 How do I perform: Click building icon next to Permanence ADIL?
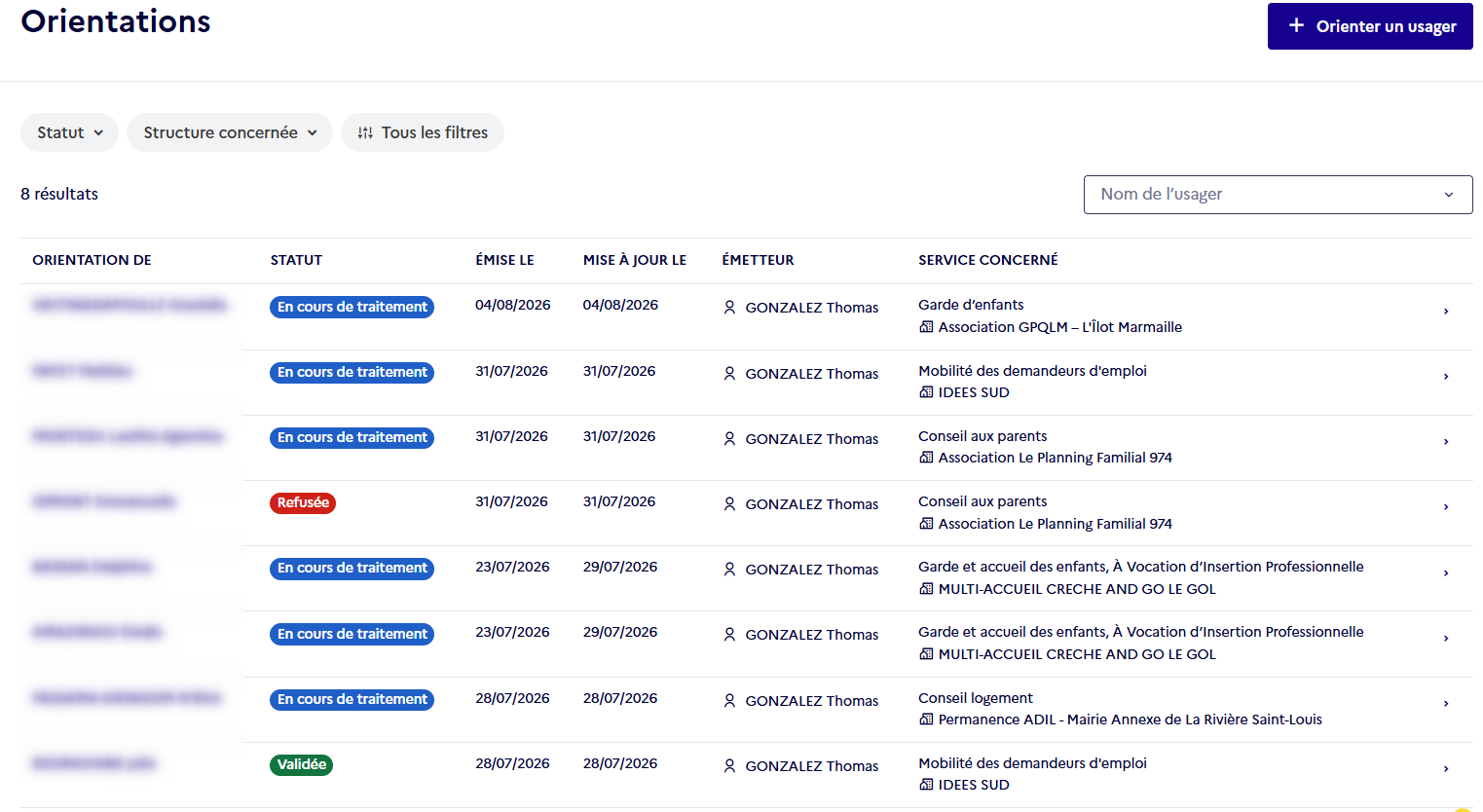click(x=926, y=720)
